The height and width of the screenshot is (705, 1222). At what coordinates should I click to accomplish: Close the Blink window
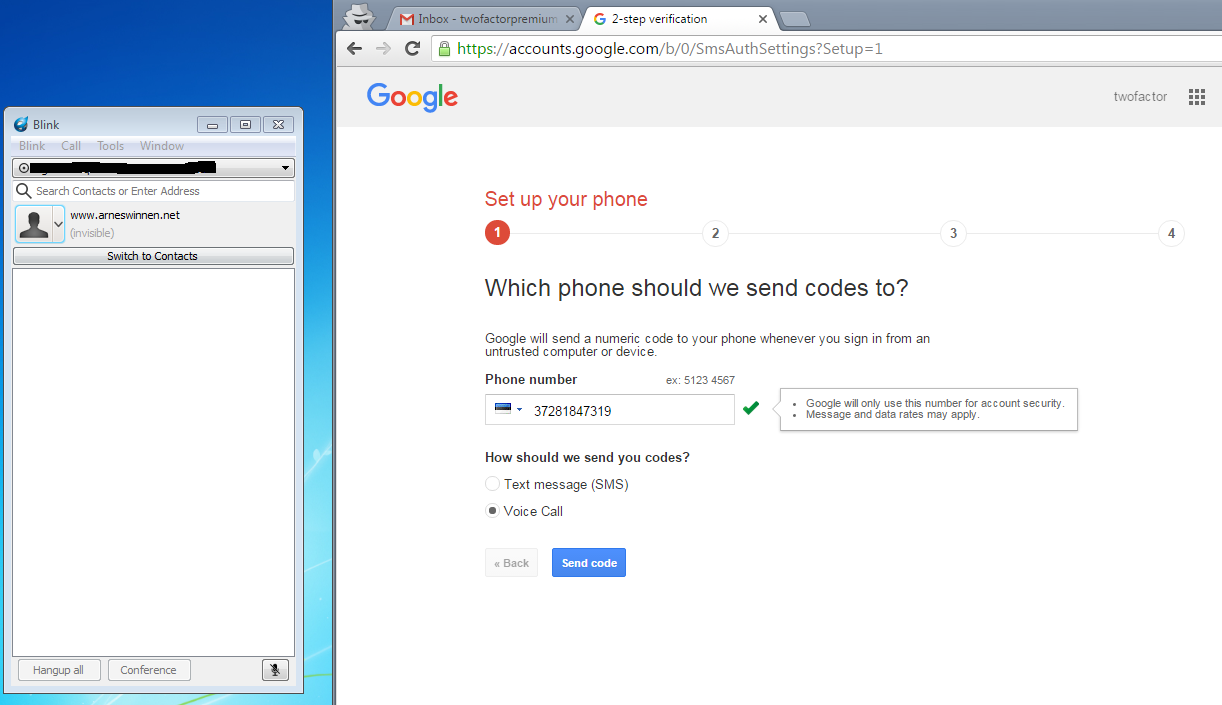[x=278, y=125]
